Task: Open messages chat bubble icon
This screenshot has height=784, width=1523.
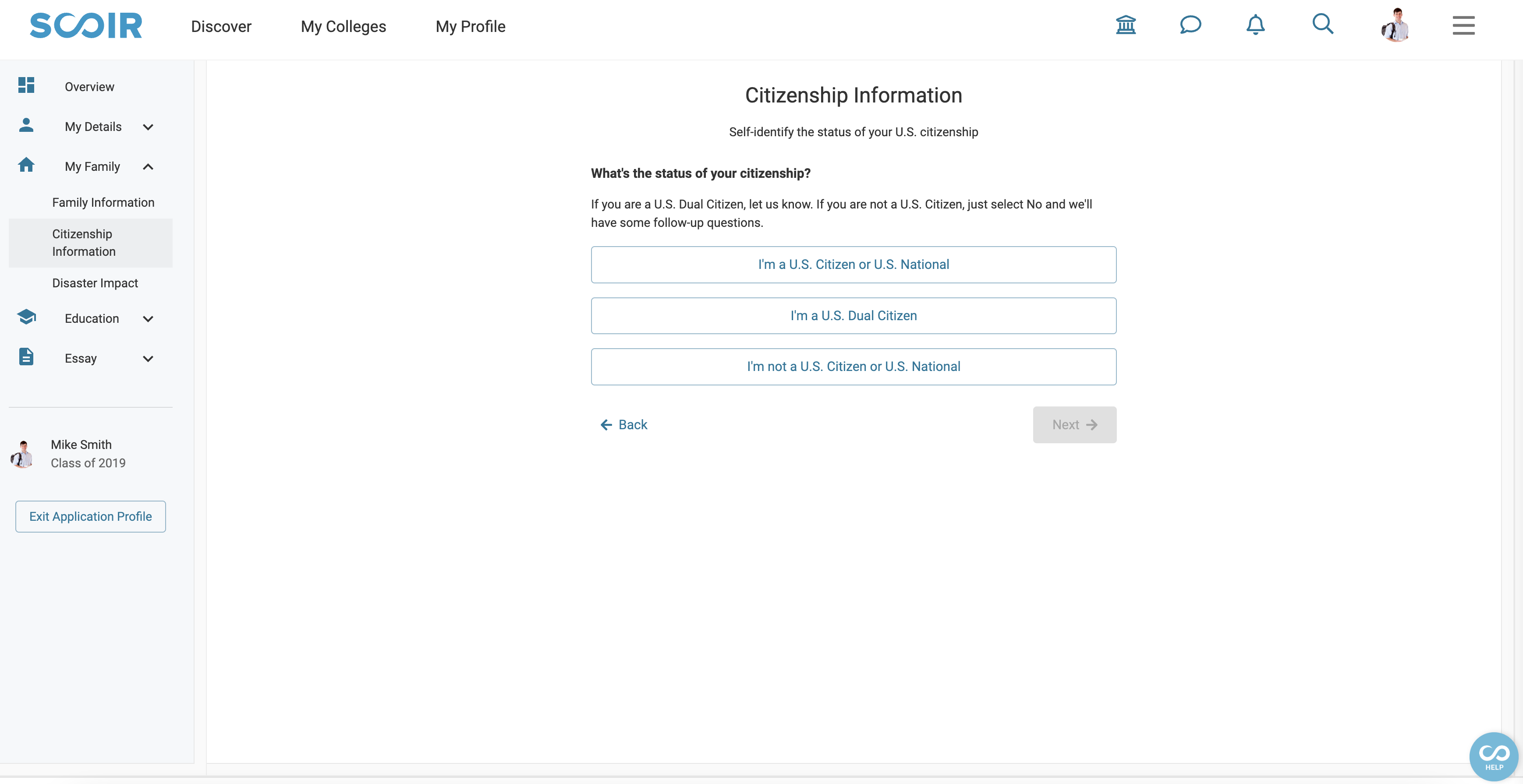Action: point(1190,25)
